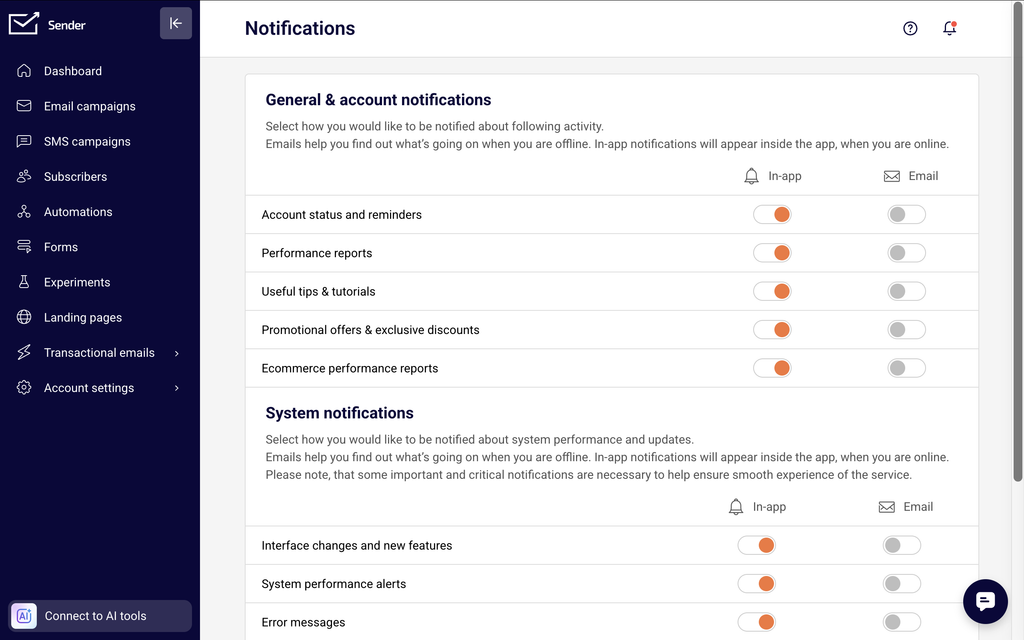Click the In-app bell icon in General section
The image size is (1024, 640).
click(x=752, y=176)
